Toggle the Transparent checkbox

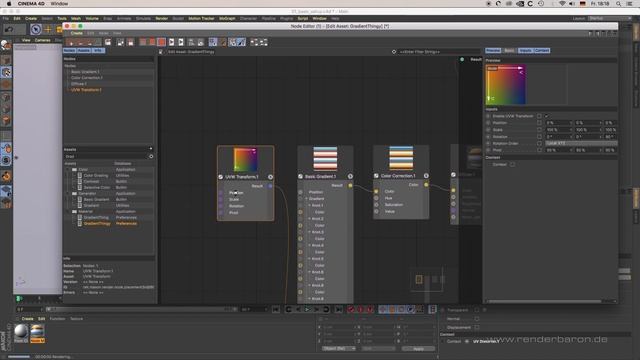(x=477, y=310)
